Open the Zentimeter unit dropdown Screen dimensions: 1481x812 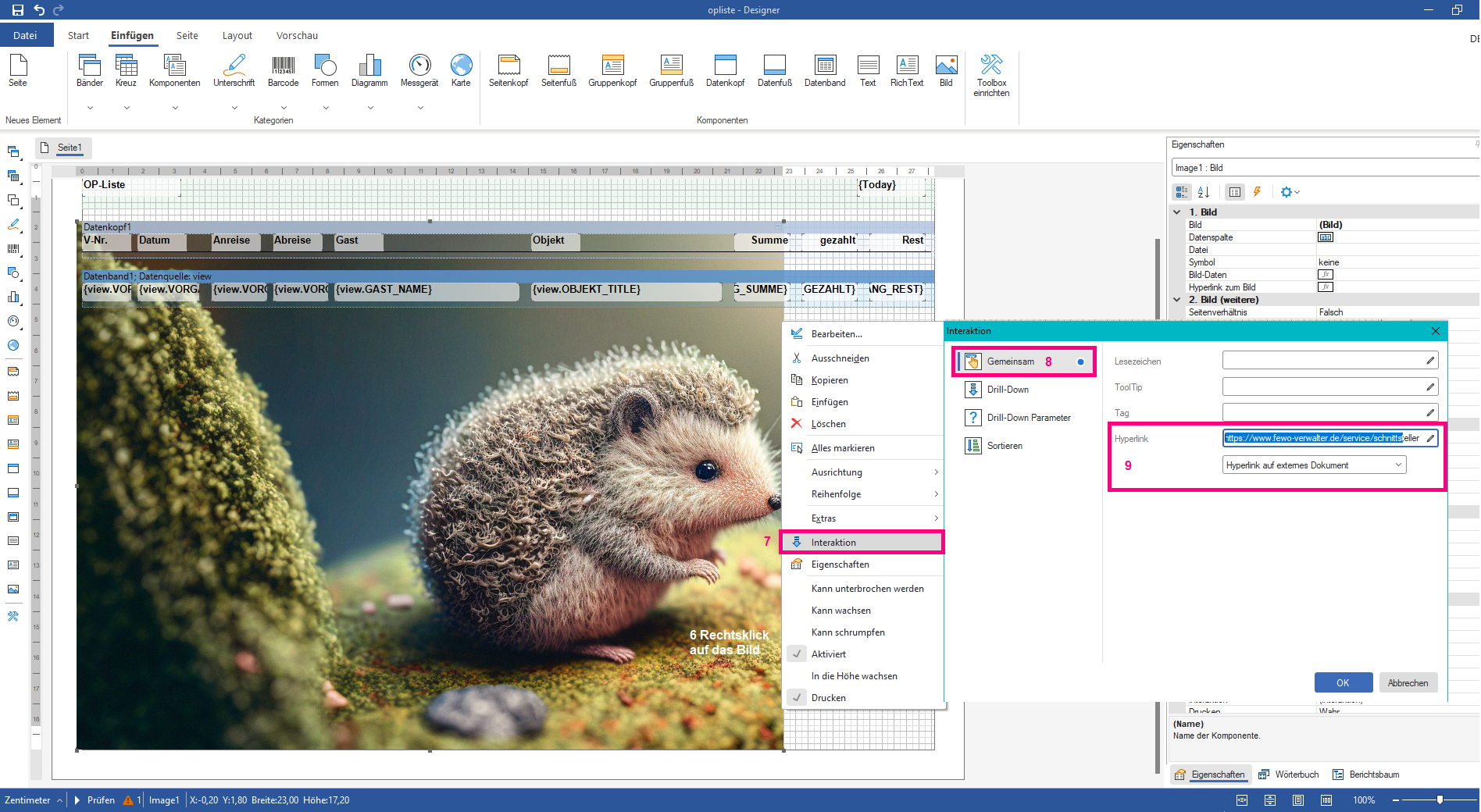tap(34, 800)
